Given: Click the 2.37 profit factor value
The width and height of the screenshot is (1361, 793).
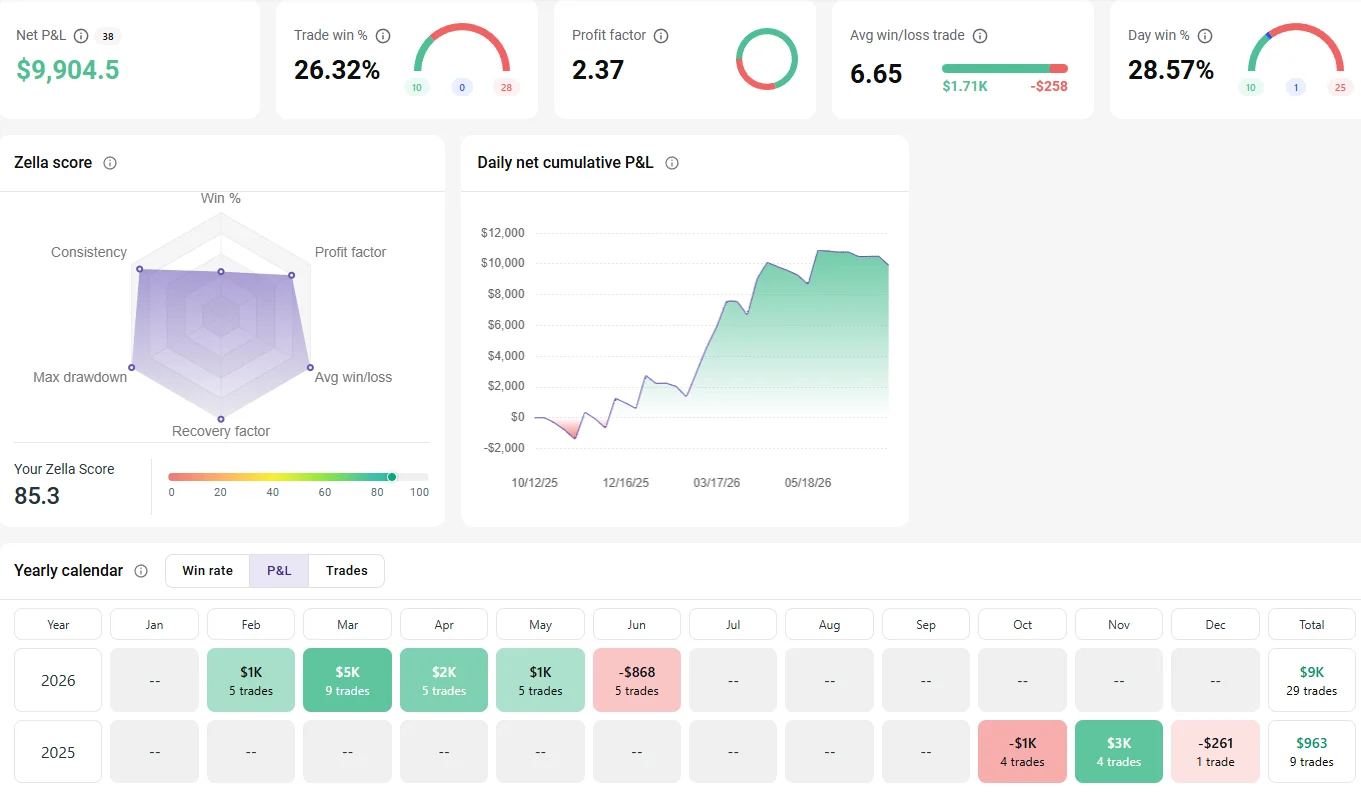Looking at the screenshot, I should coord(598,70).
